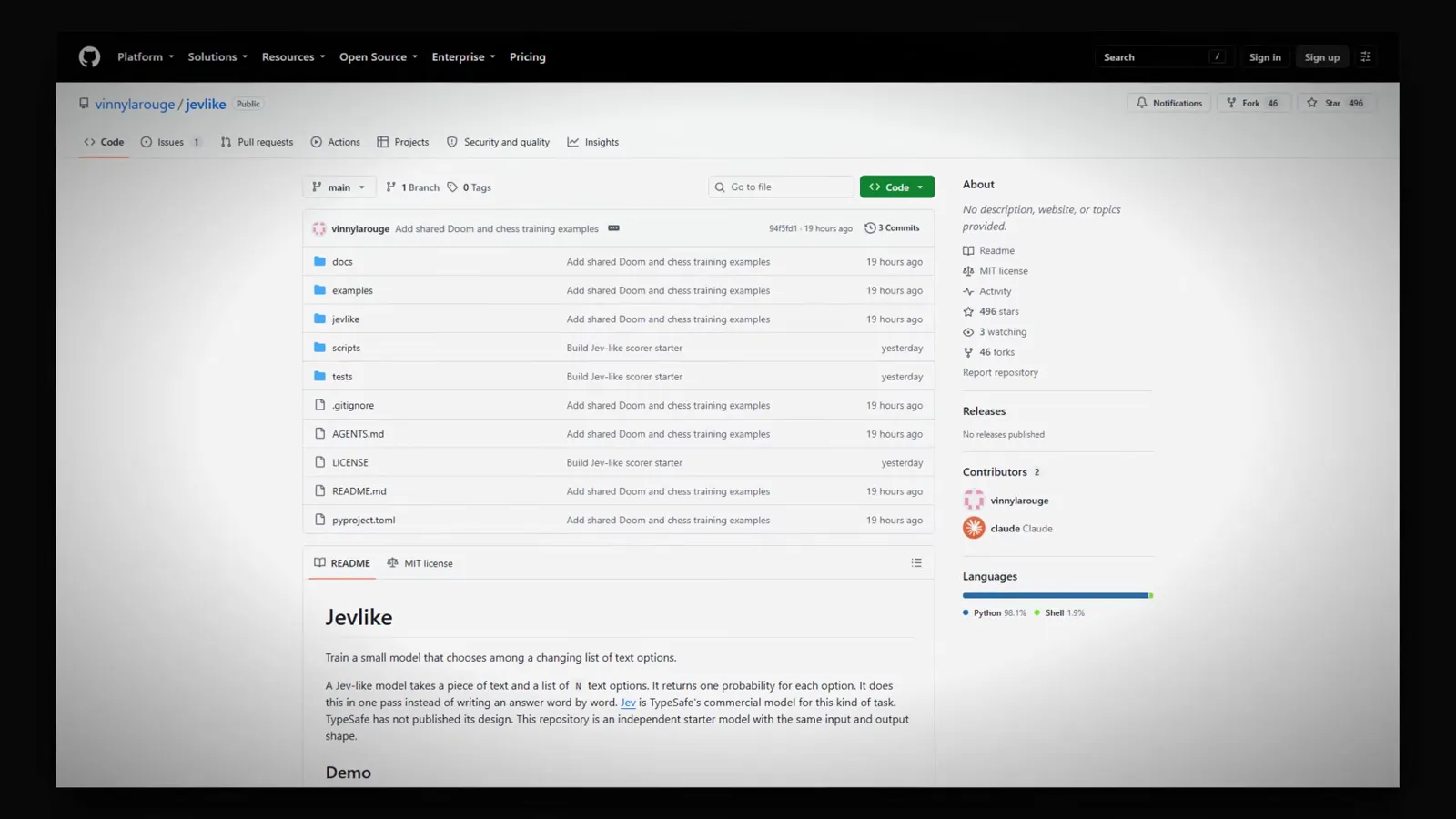Expand the Resources menu
This screenshot has width=1456, height=819.
[293, 56]
